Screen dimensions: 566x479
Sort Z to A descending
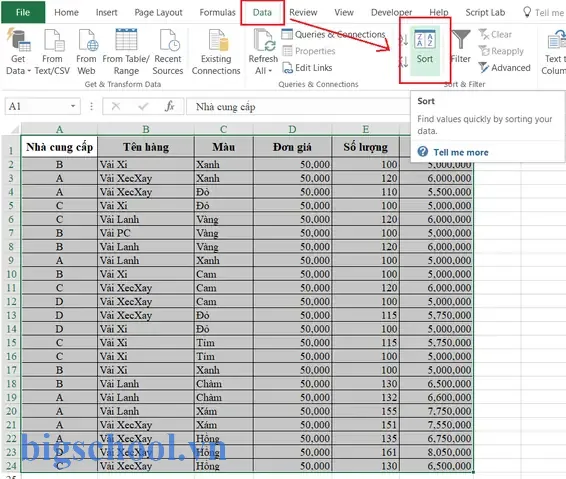coord(403,62)
